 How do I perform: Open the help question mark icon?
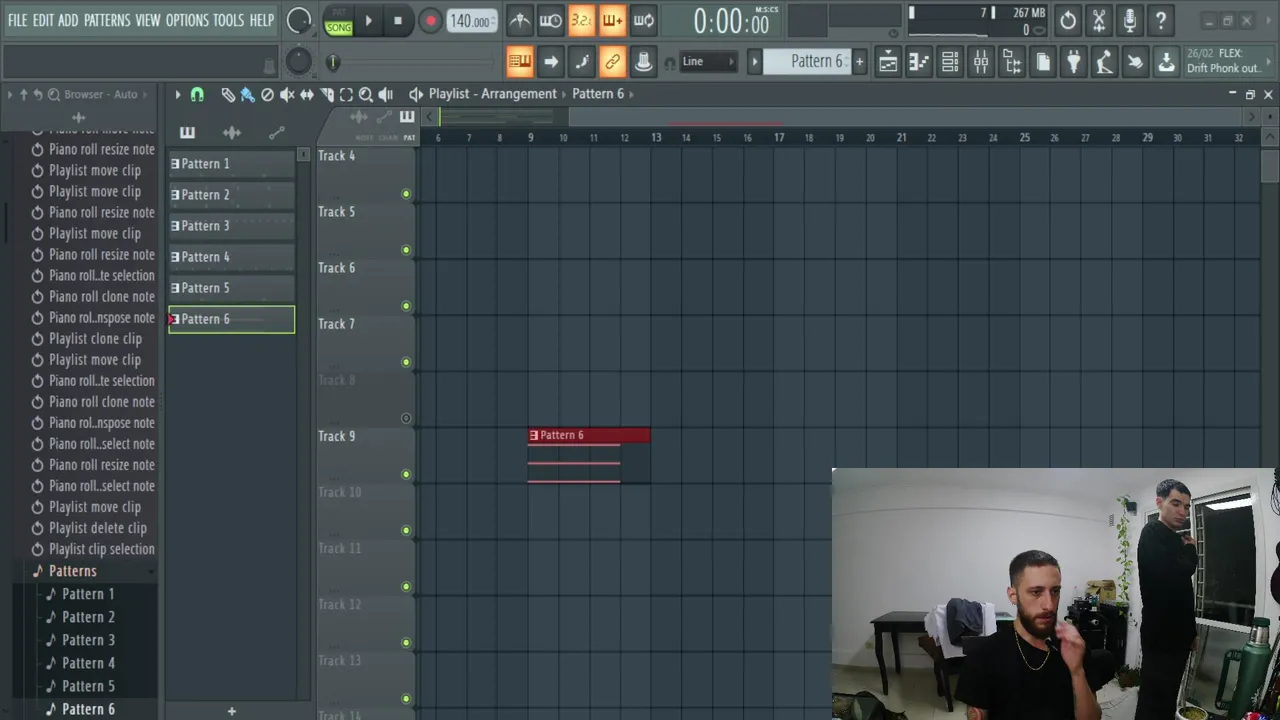click(x=1161, y=20)
